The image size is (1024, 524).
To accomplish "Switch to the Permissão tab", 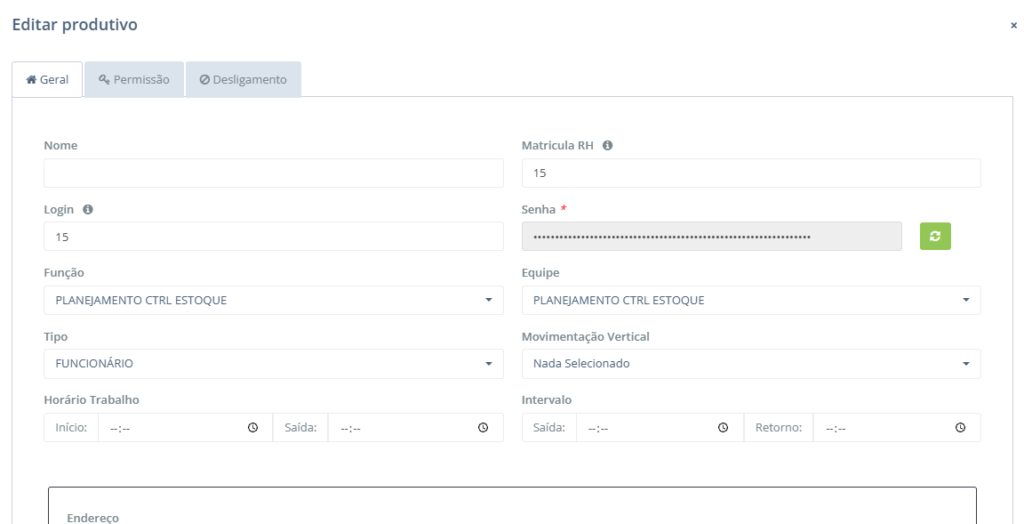I will tap(134, 80).
